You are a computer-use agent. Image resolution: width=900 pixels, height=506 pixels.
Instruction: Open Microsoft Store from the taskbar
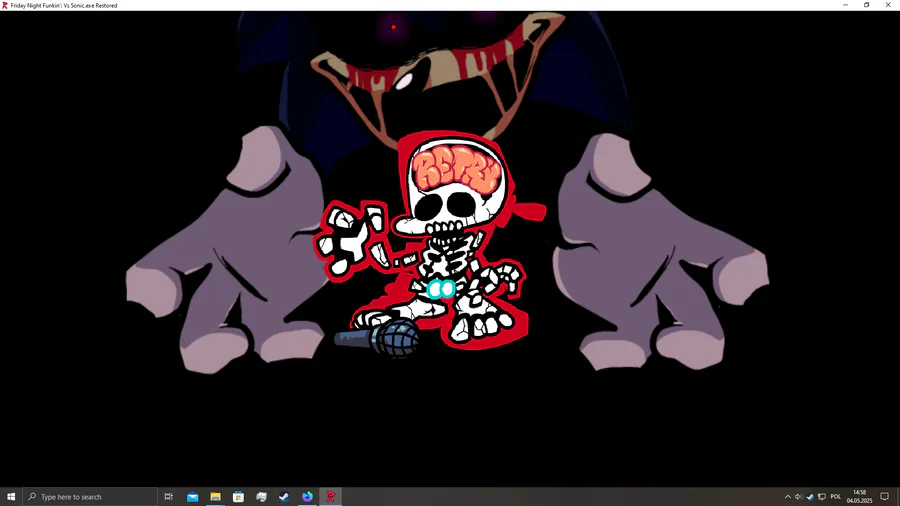point(238,497)
